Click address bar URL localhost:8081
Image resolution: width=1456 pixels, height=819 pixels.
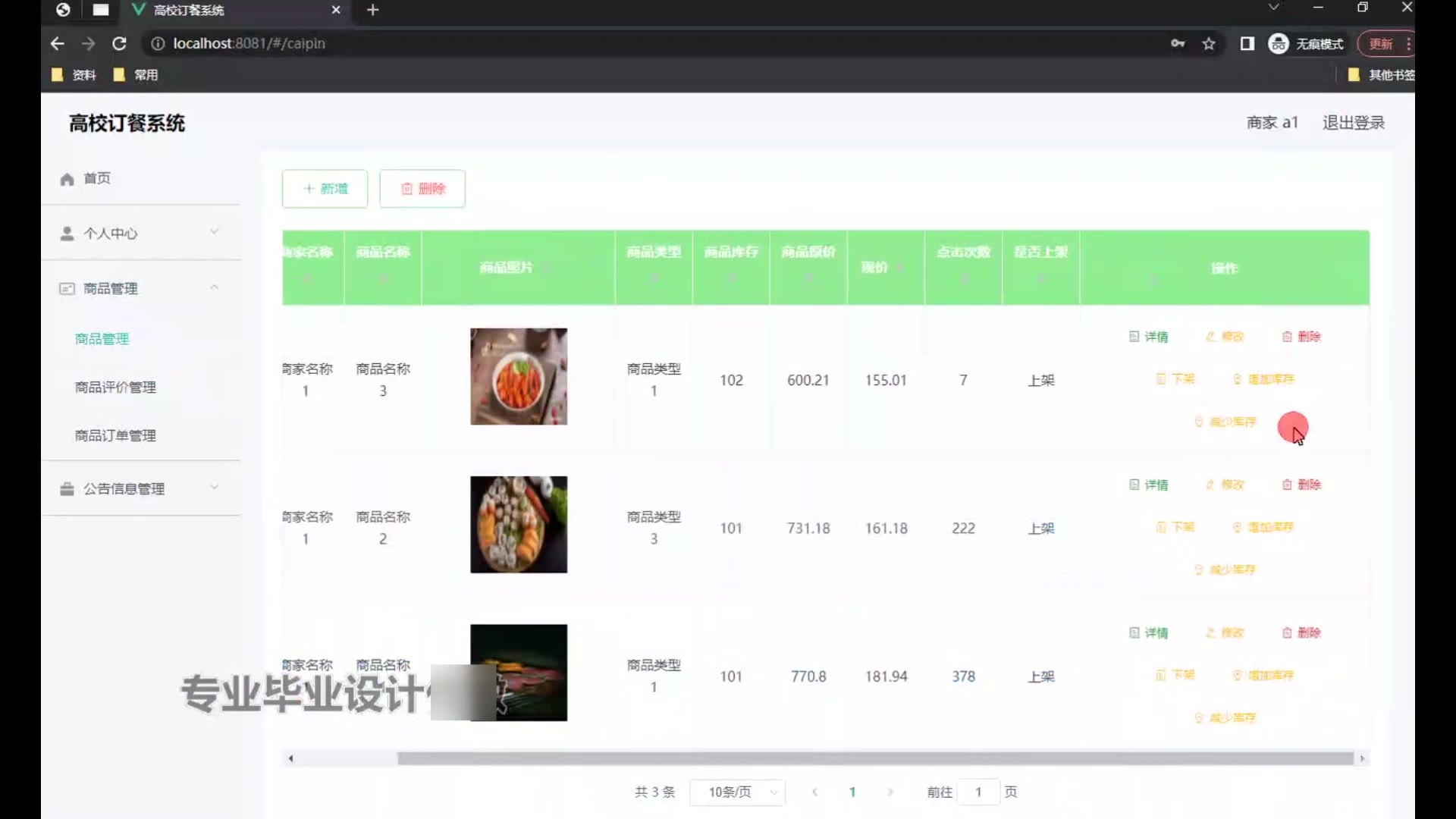[249, 44]
